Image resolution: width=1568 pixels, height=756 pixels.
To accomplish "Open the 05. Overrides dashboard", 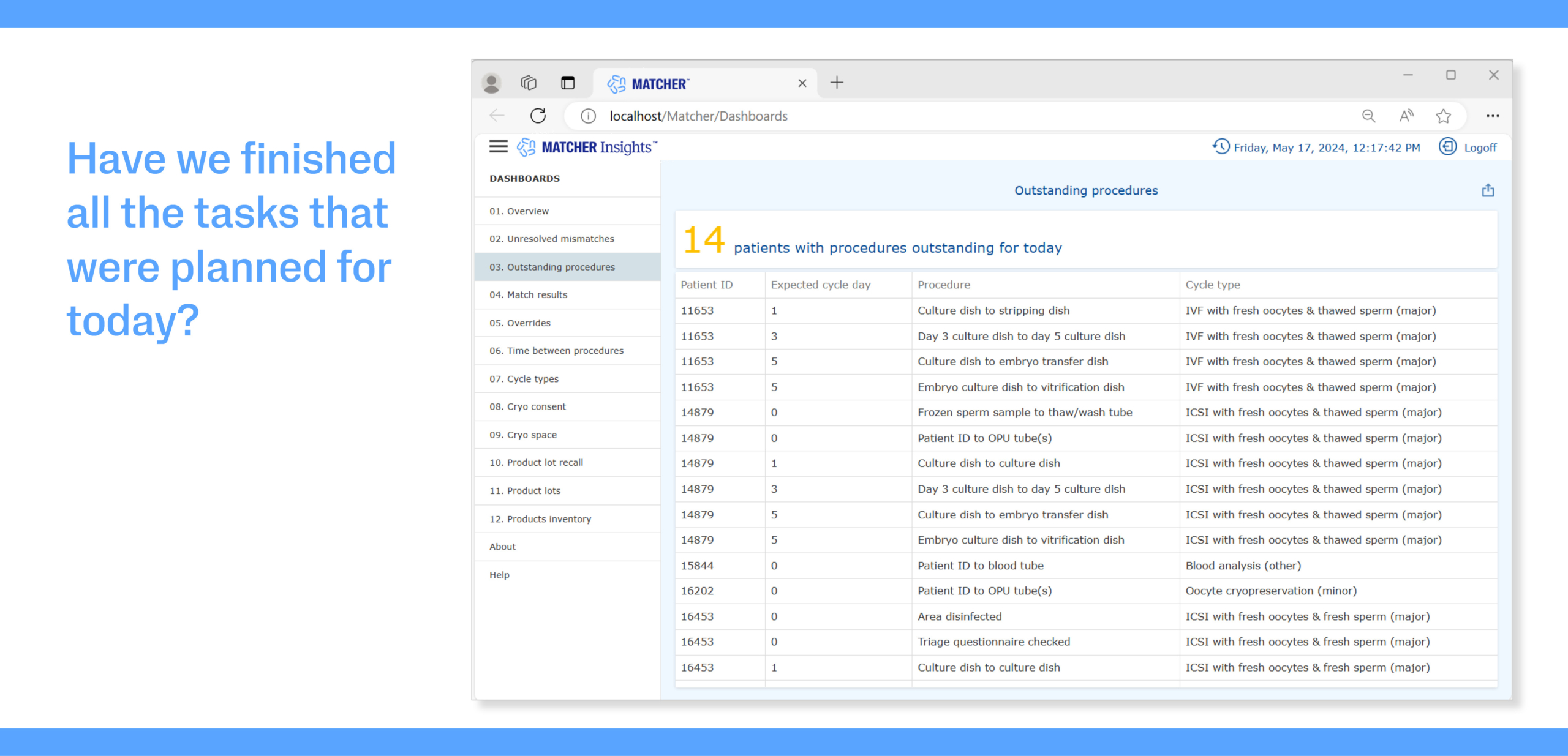I will coord(567,323).
